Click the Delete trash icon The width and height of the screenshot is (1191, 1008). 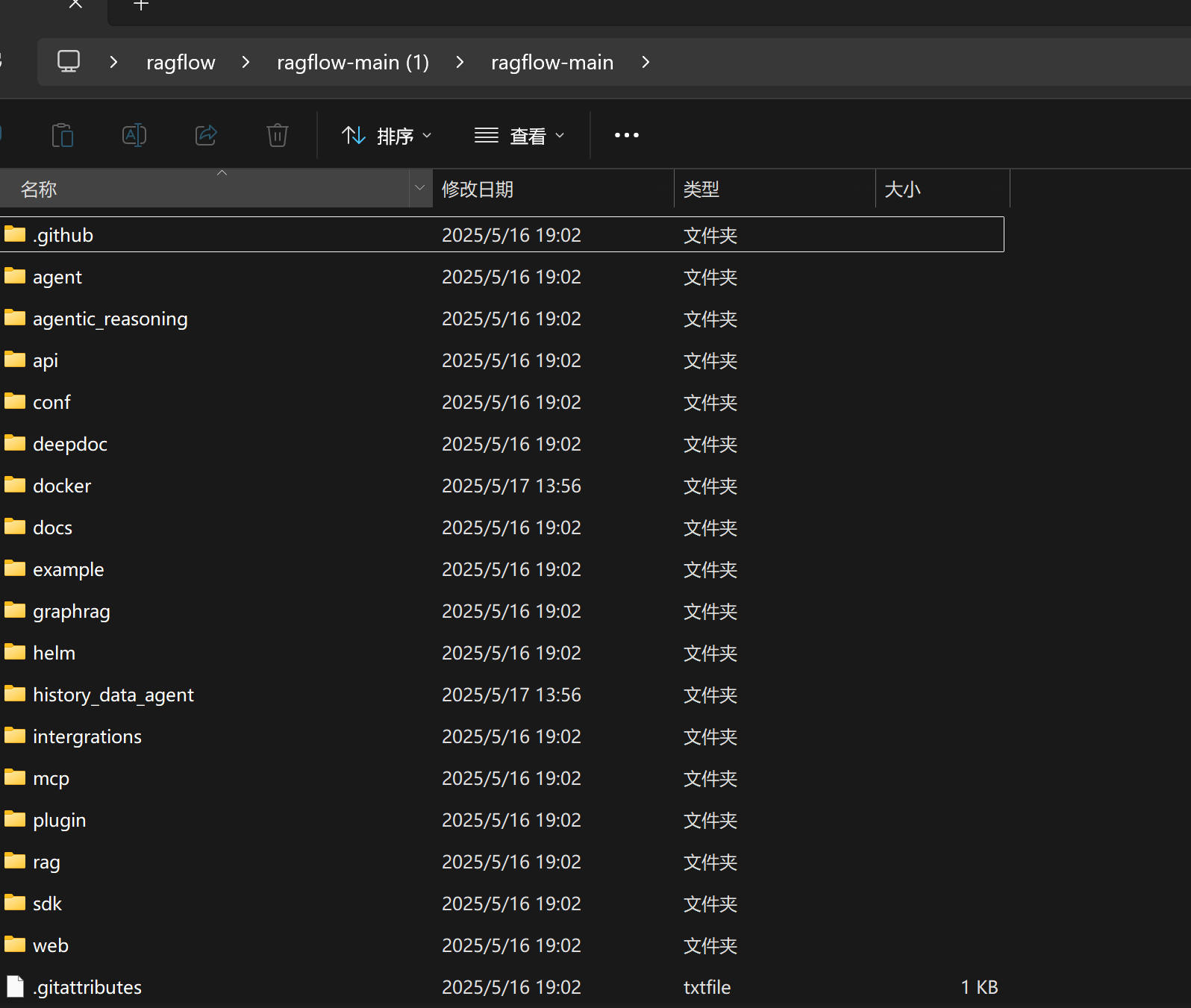point(278,135)
